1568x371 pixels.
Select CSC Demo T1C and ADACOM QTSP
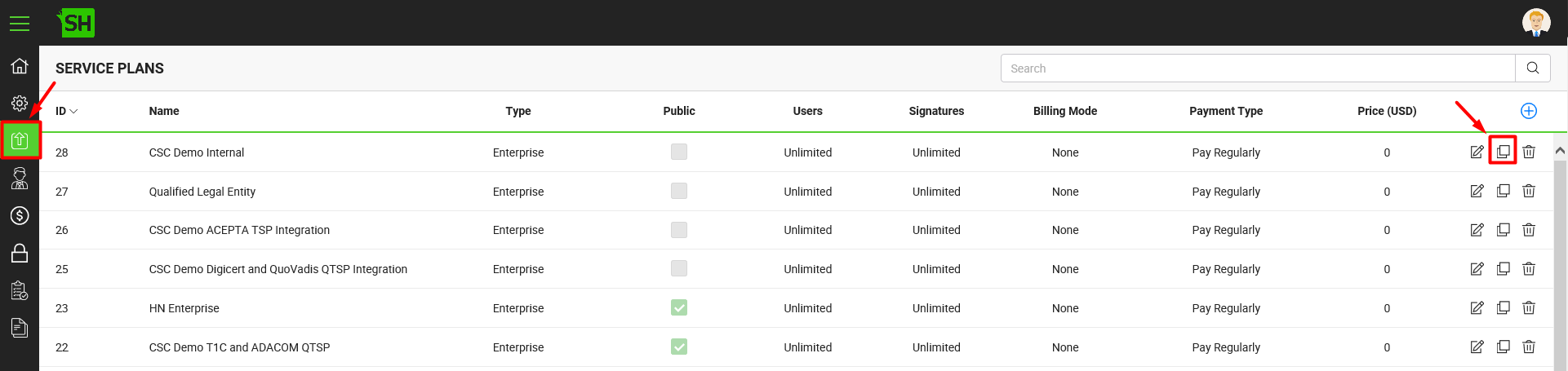239,347
